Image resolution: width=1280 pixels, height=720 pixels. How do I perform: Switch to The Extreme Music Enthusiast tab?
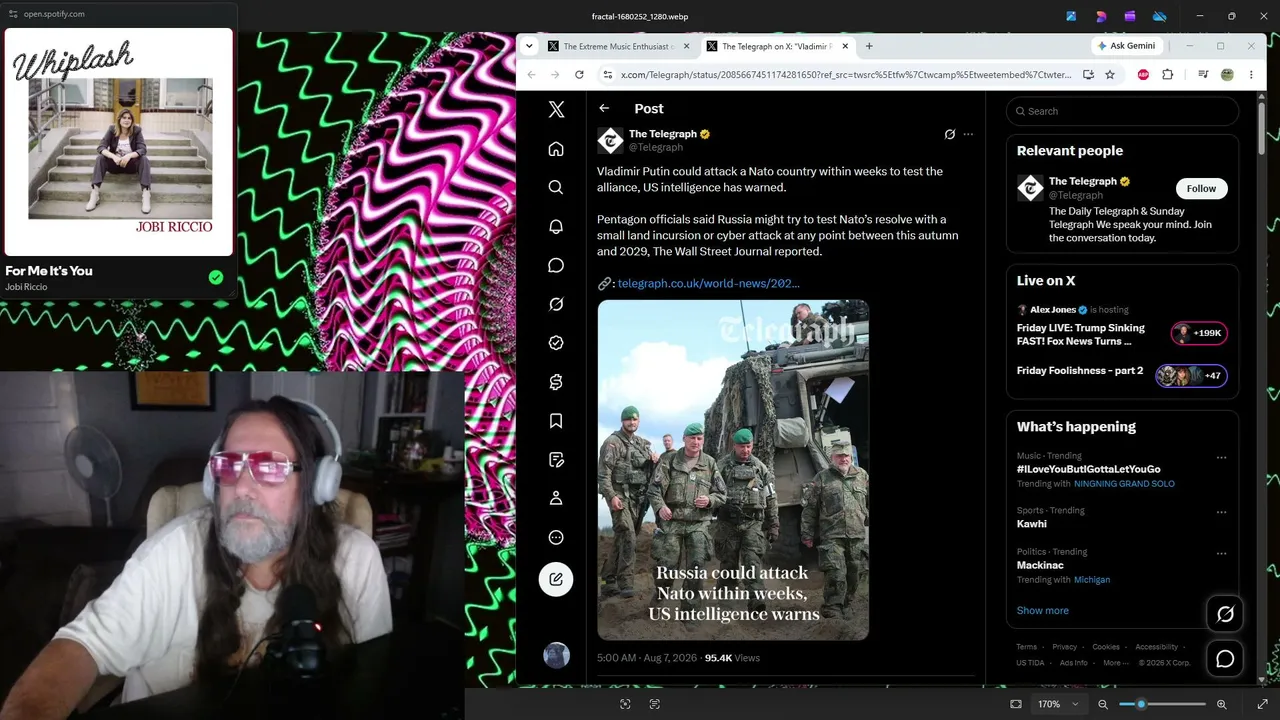(618, 46)
